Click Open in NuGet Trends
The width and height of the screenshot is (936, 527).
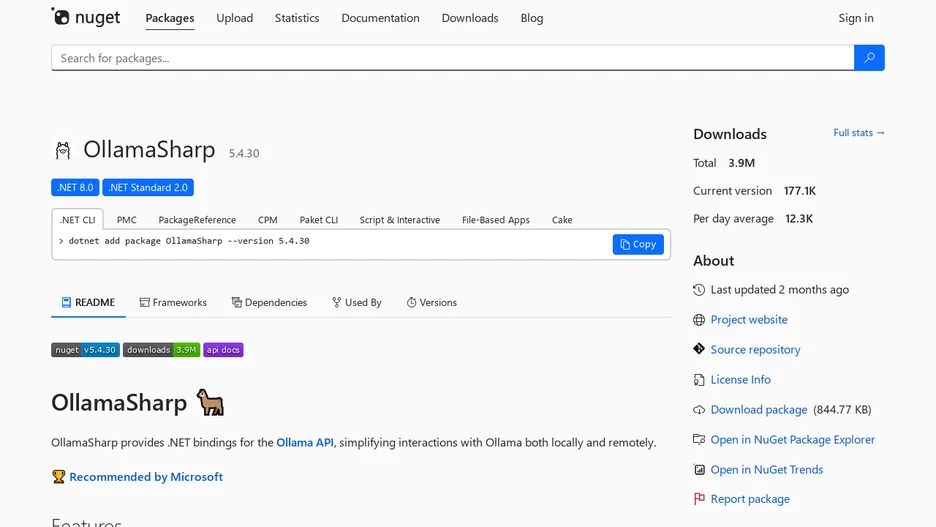(766, 470)
